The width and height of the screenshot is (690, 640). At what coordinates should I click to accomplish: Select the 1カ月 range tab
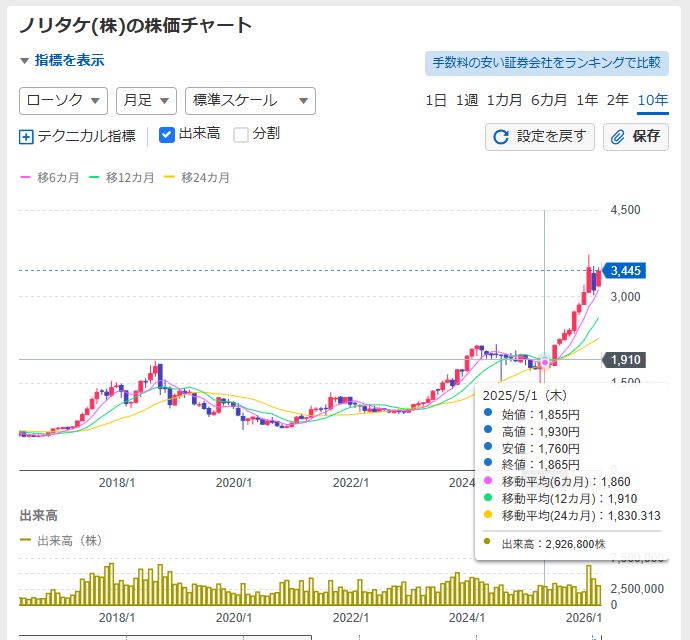[x=504, y=100]
